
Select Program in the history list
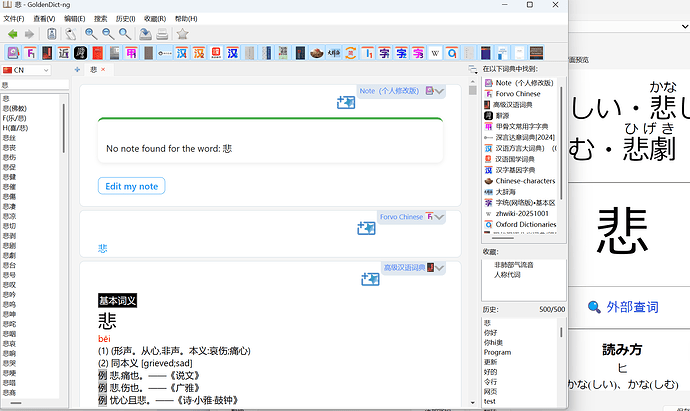pyautogui.click(x=497, y=352)
